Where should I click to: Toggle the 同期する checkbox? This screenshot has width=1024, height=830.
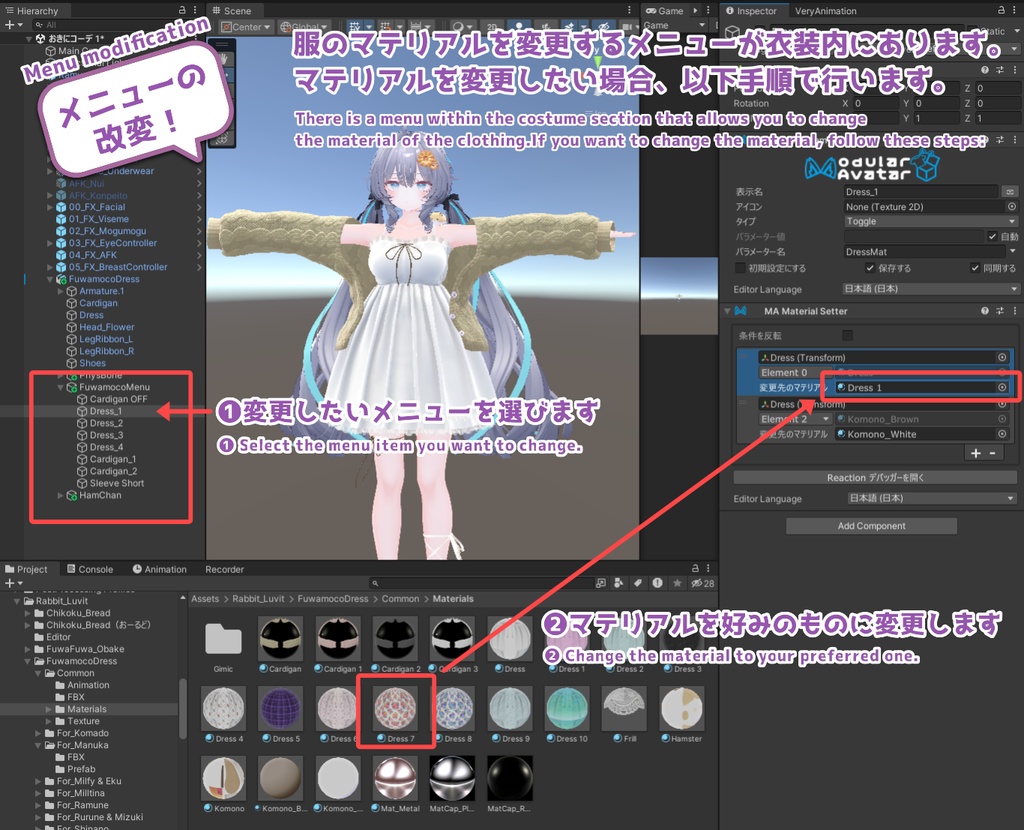(x=975, y=268)
